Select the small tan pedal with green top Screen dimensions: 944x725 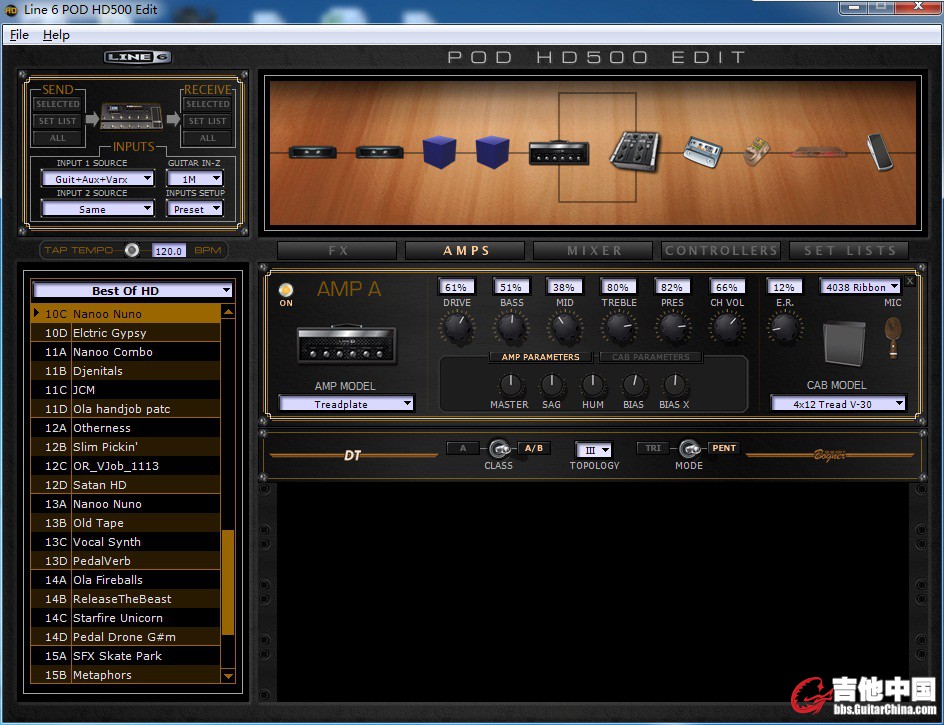(756, 152)
